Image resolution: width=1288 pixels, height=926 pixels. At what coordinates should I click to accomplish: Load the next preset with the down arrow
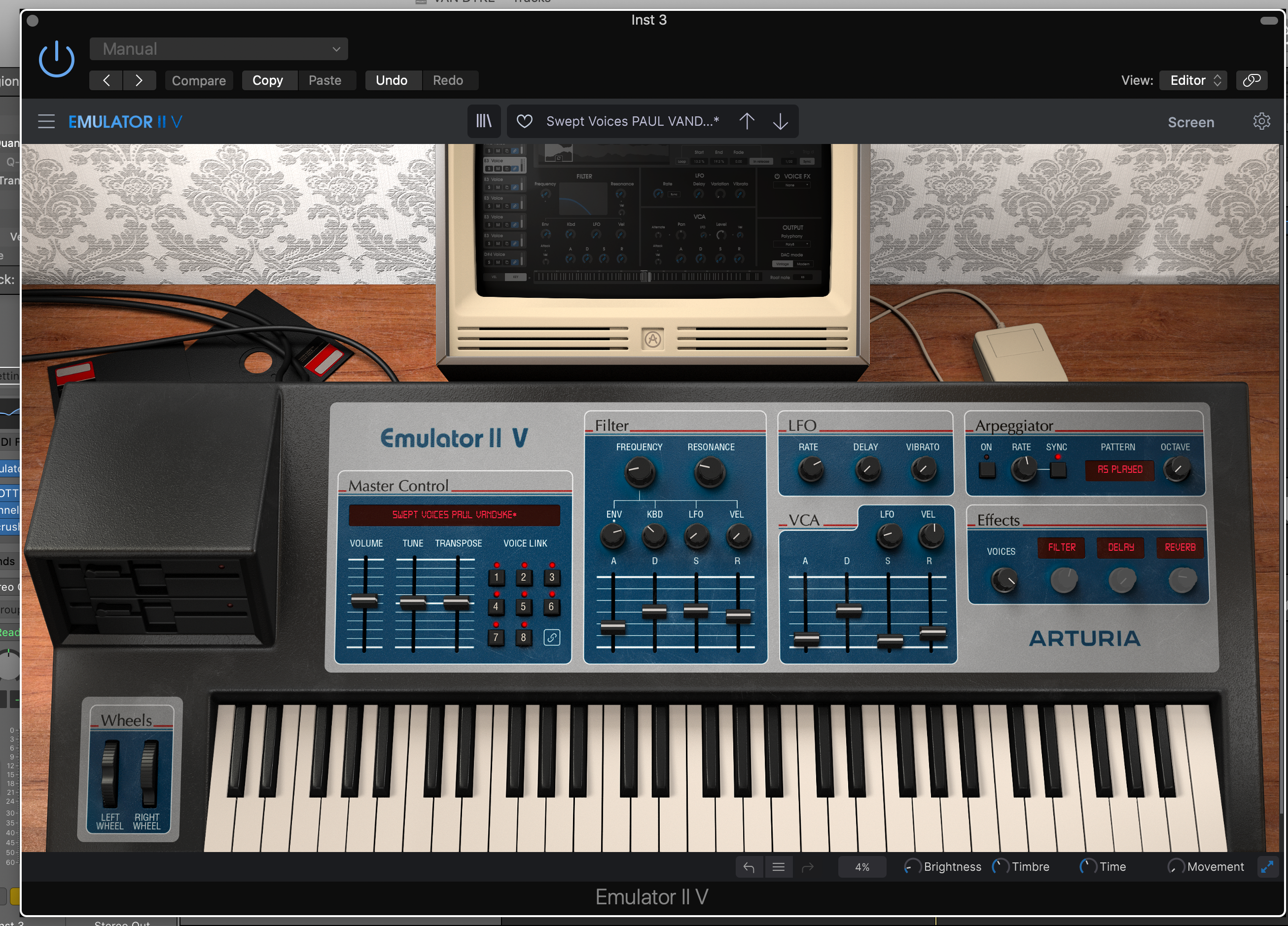click(x=780, y=121)
